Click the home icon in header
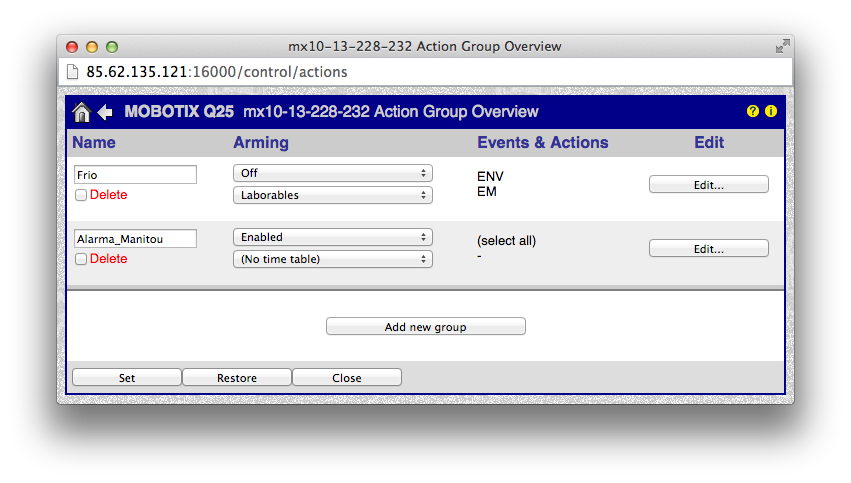 click(82, 112)
